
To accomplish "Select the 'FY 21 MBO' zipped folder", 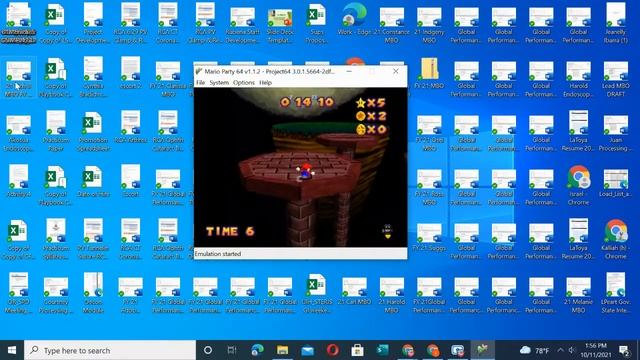I will pos(429,73).
